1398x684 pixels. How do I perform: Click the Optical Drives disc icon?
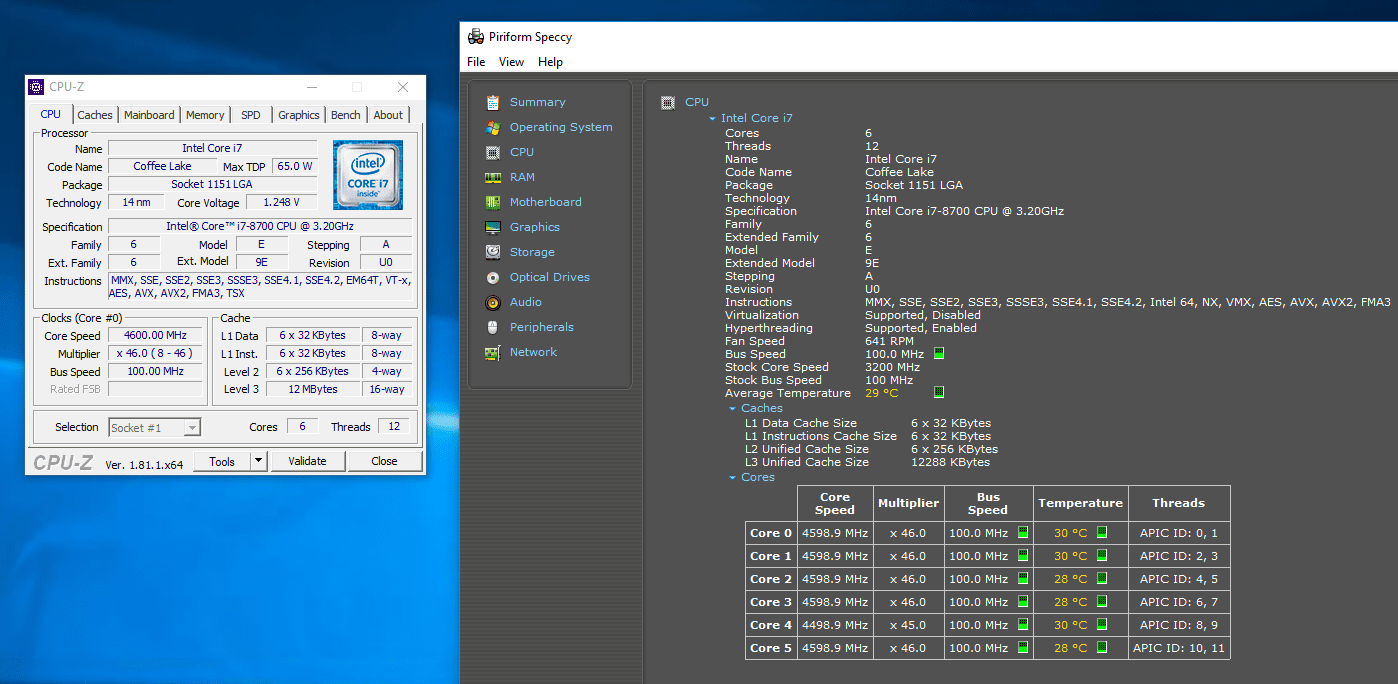click(492, 277)
